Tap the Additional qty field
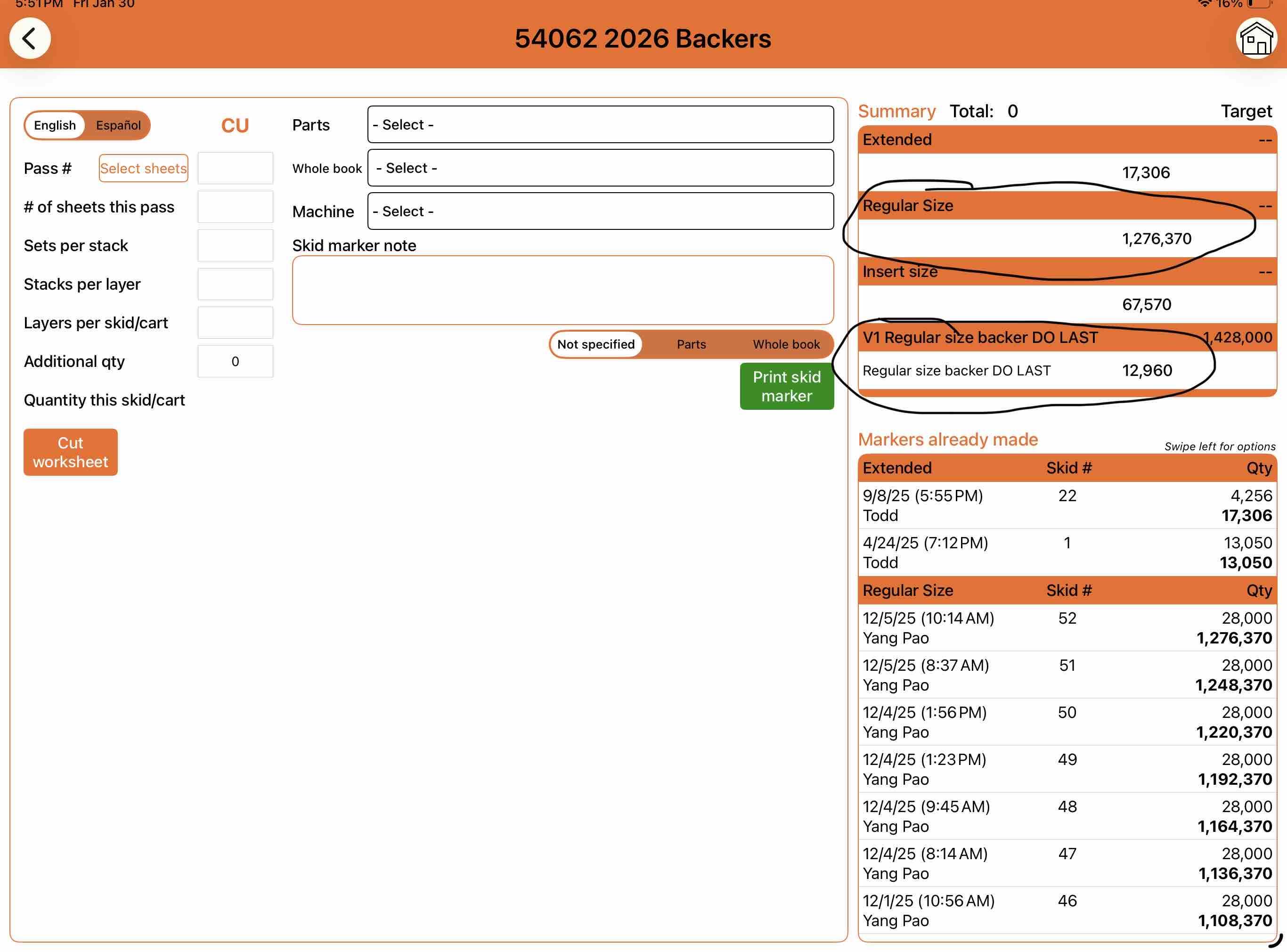 click(x=235, y=361)
